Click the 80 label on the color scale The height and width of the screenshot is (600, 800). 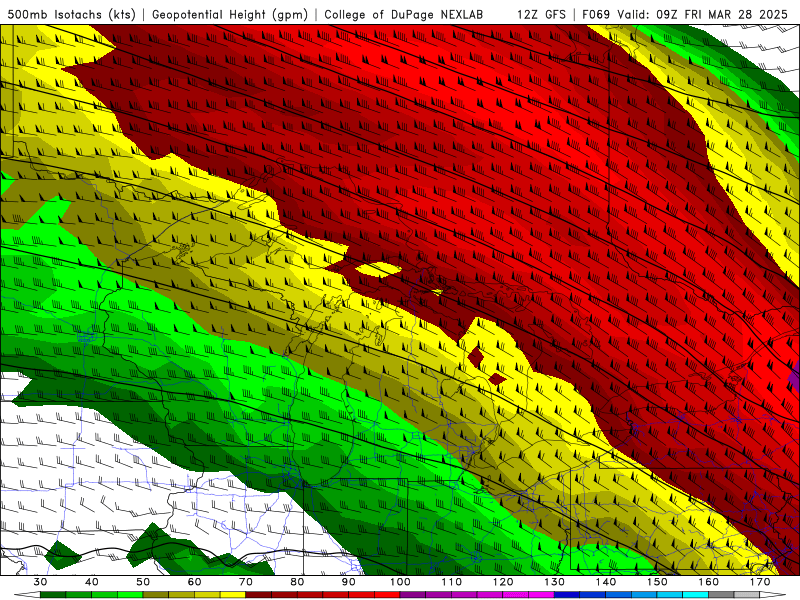[x=297, y=582]
